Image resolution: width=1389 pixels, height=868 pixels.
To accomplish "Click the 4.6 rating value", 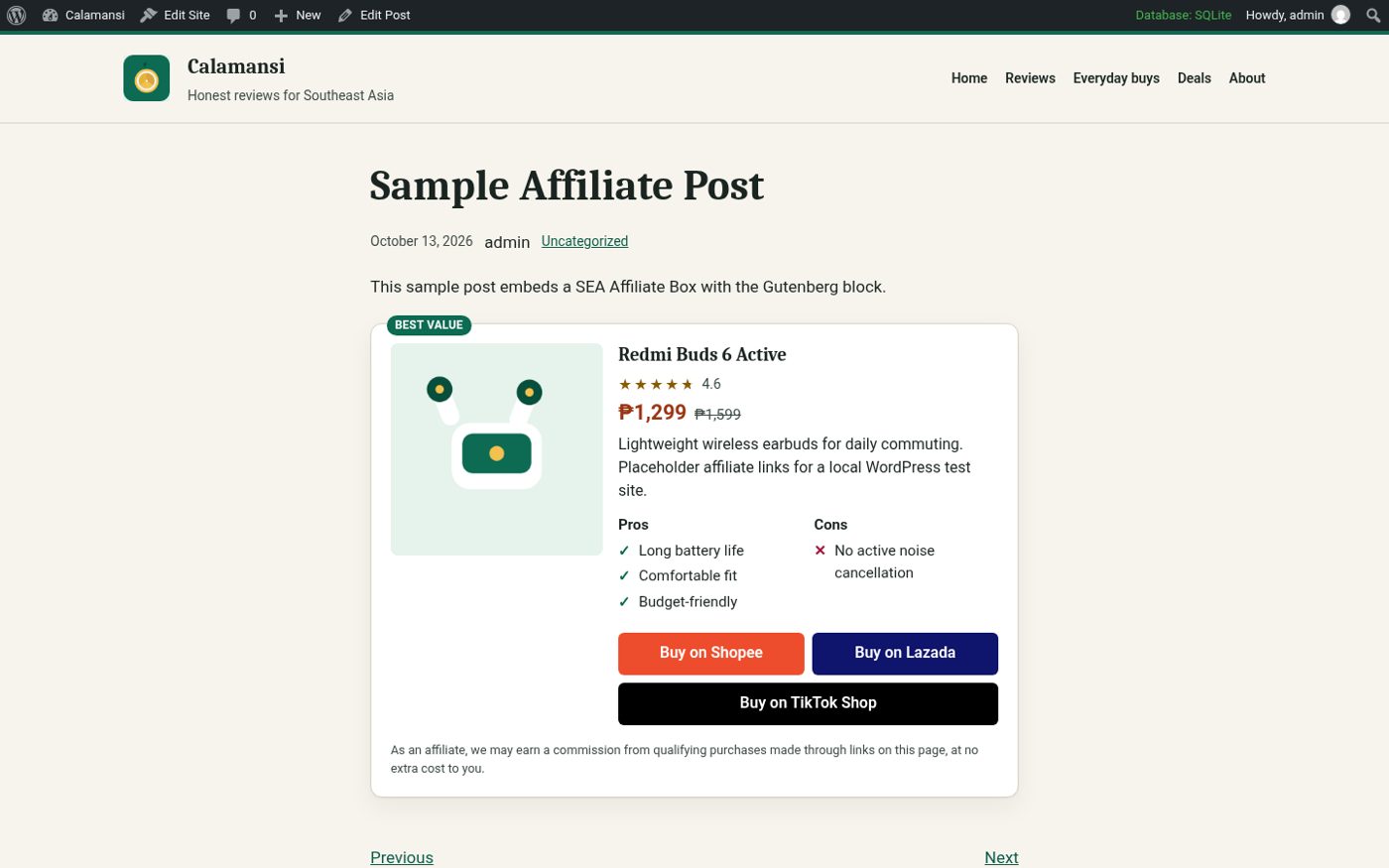I will click(x=711, y=384).
